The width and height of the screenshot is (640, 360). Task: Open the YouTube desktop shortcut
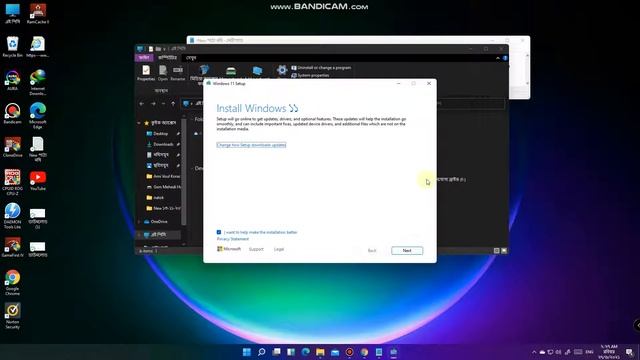click(x=38, y=181)
